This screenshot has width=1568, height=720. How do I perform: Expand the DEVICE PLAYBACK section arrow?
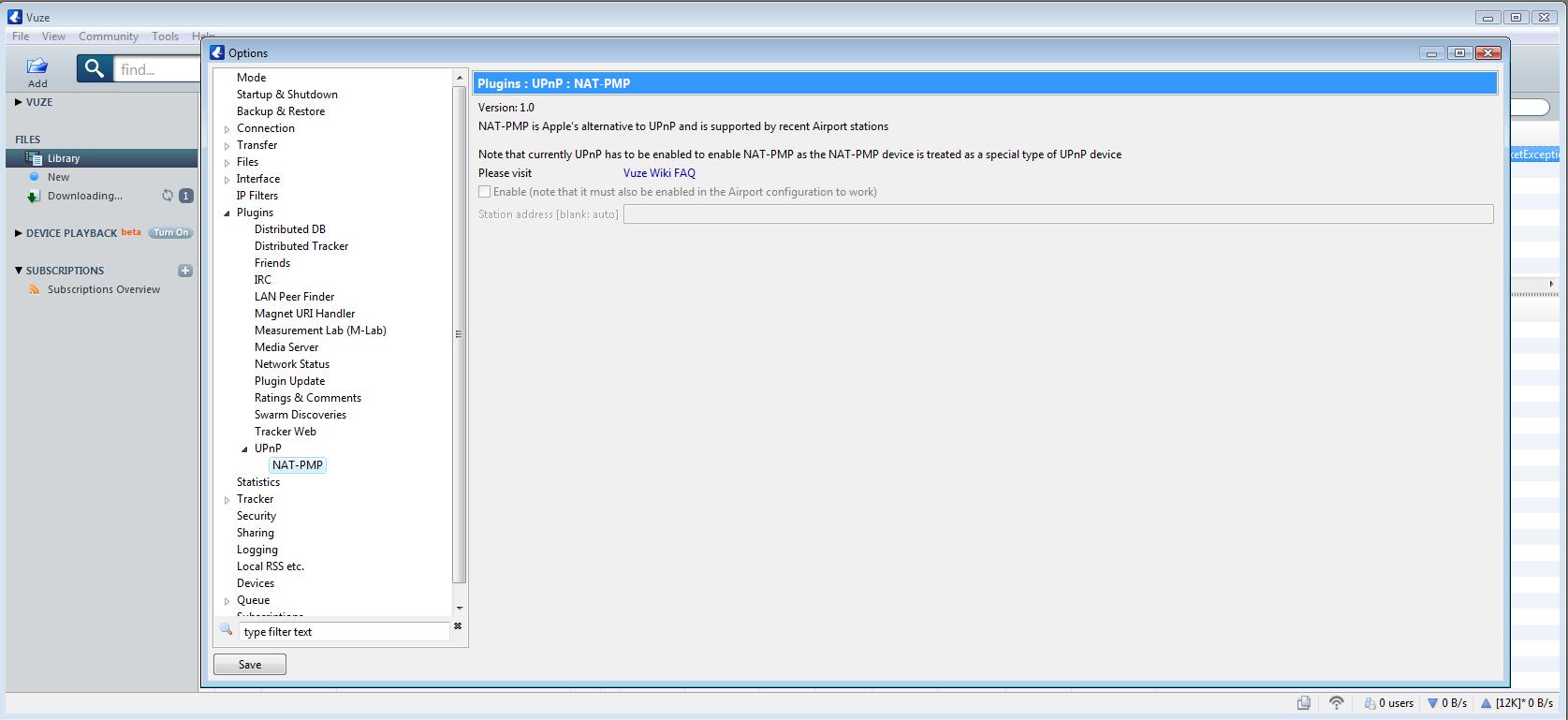coord(18,233)
